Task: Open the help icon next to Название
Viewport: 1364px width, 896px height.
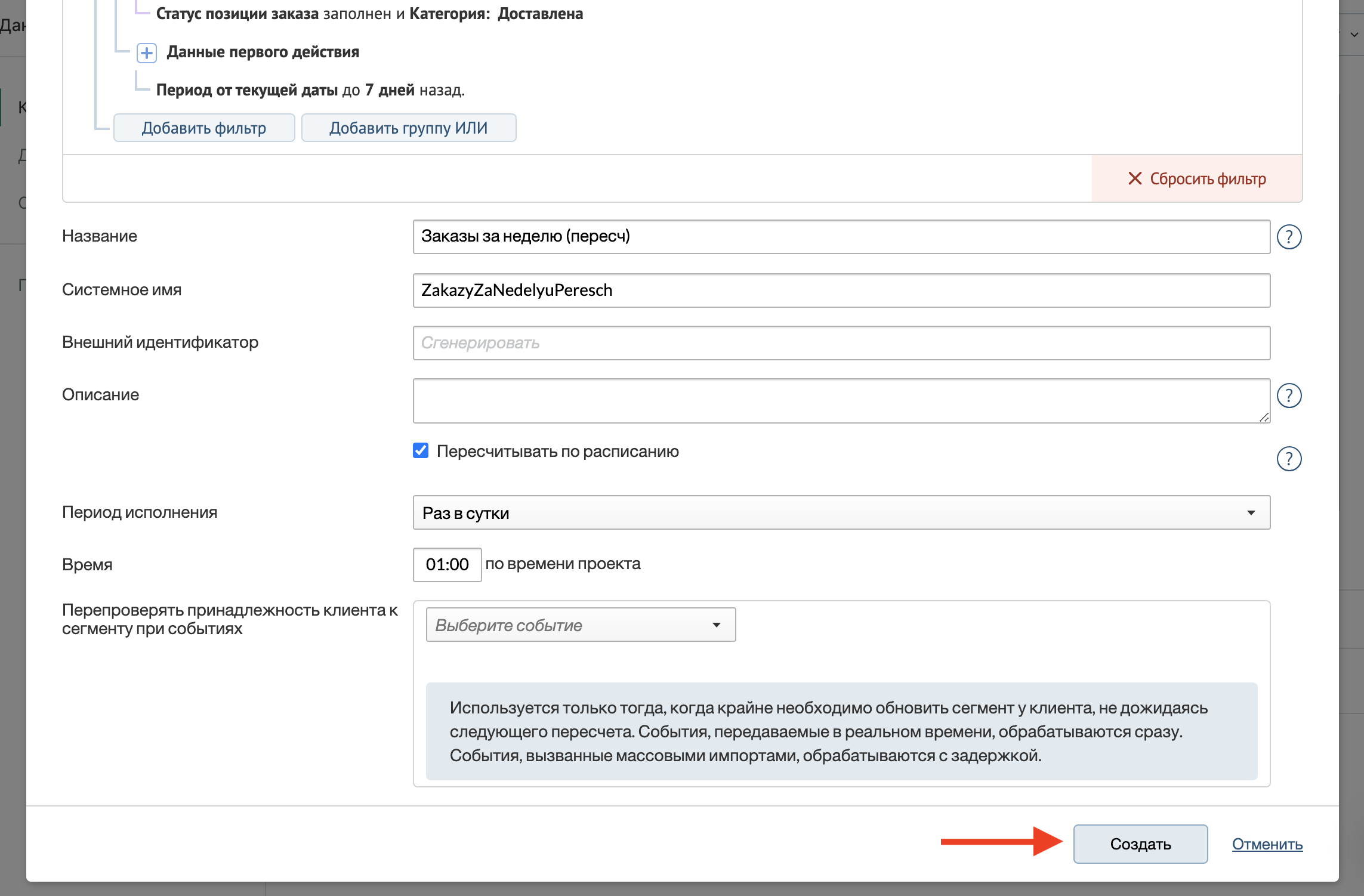Action: [x=1289, y=237]
